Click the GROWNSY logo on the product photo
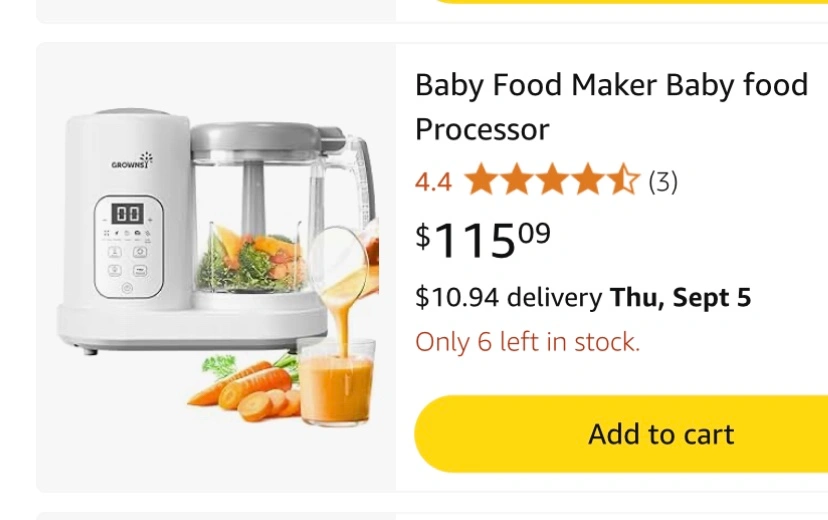Screen dimensions: 828x520 pos(132,161)
